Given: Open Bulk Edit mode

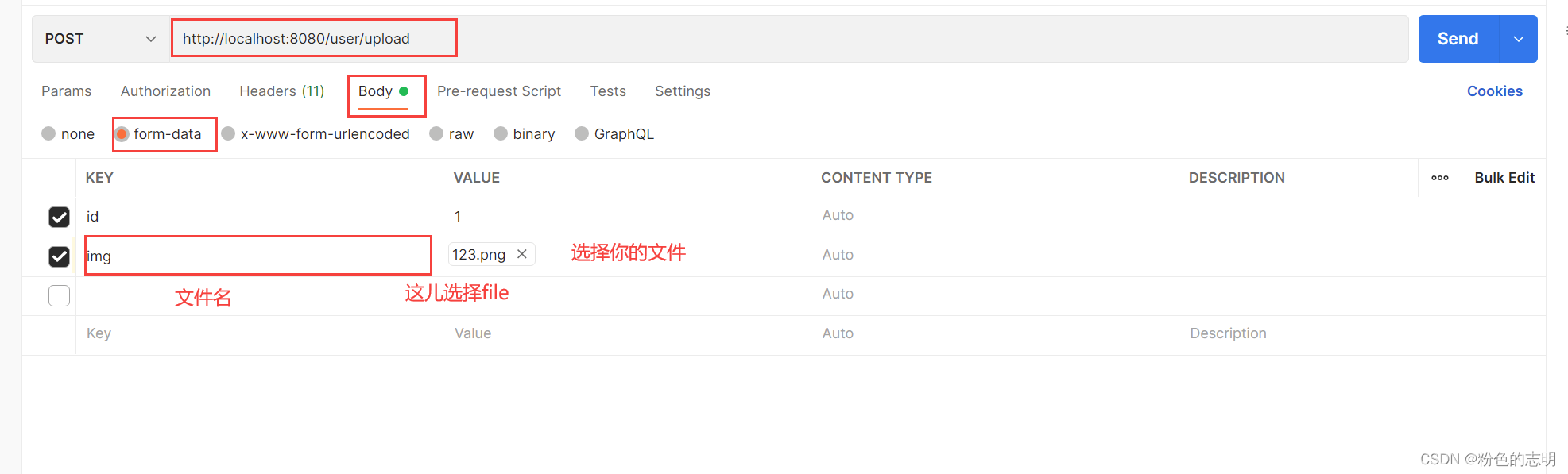Looking at the screenshot, I should click(x=1504, y=178).
